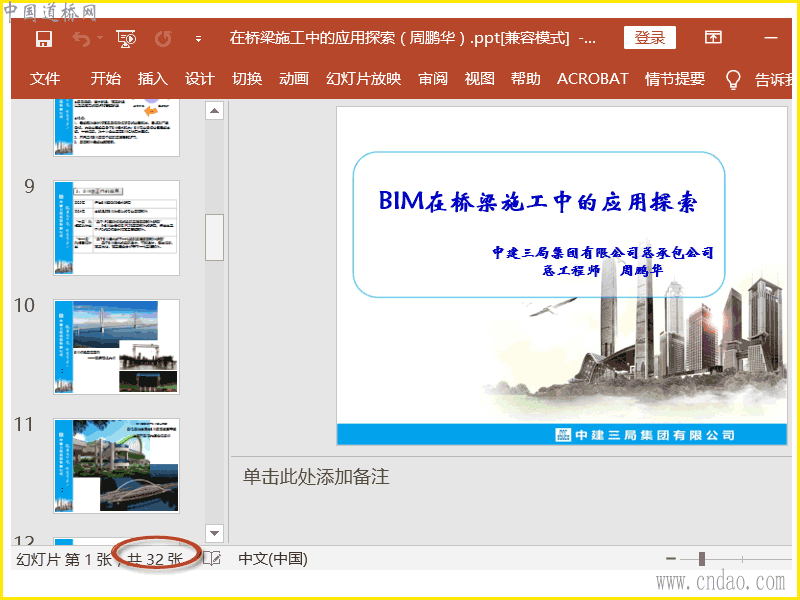Screen dimensions: 800x600
Task: Click the document title in title bar
Action: tap(412, 38)
